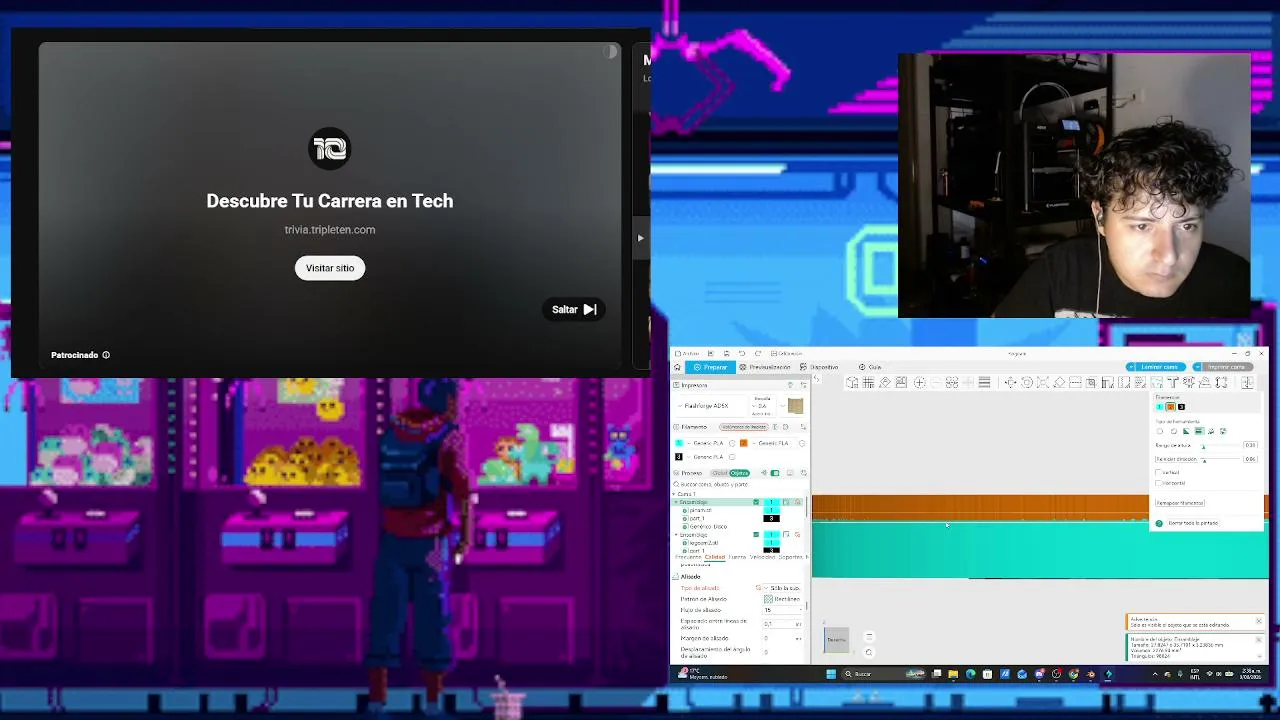Choose the triangle tool type

(1186, 432)
